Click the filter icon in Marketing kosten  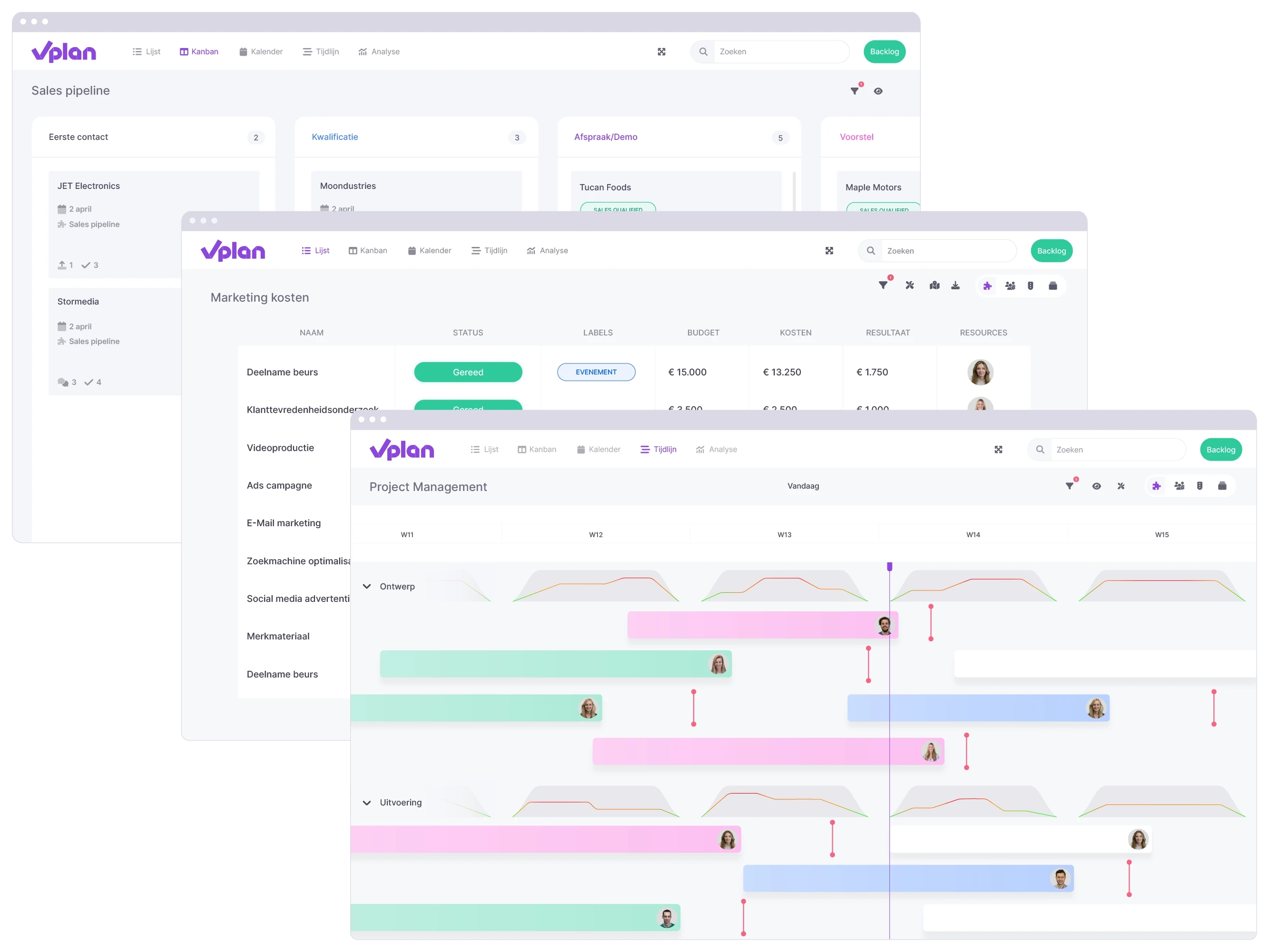pos(881,285)
